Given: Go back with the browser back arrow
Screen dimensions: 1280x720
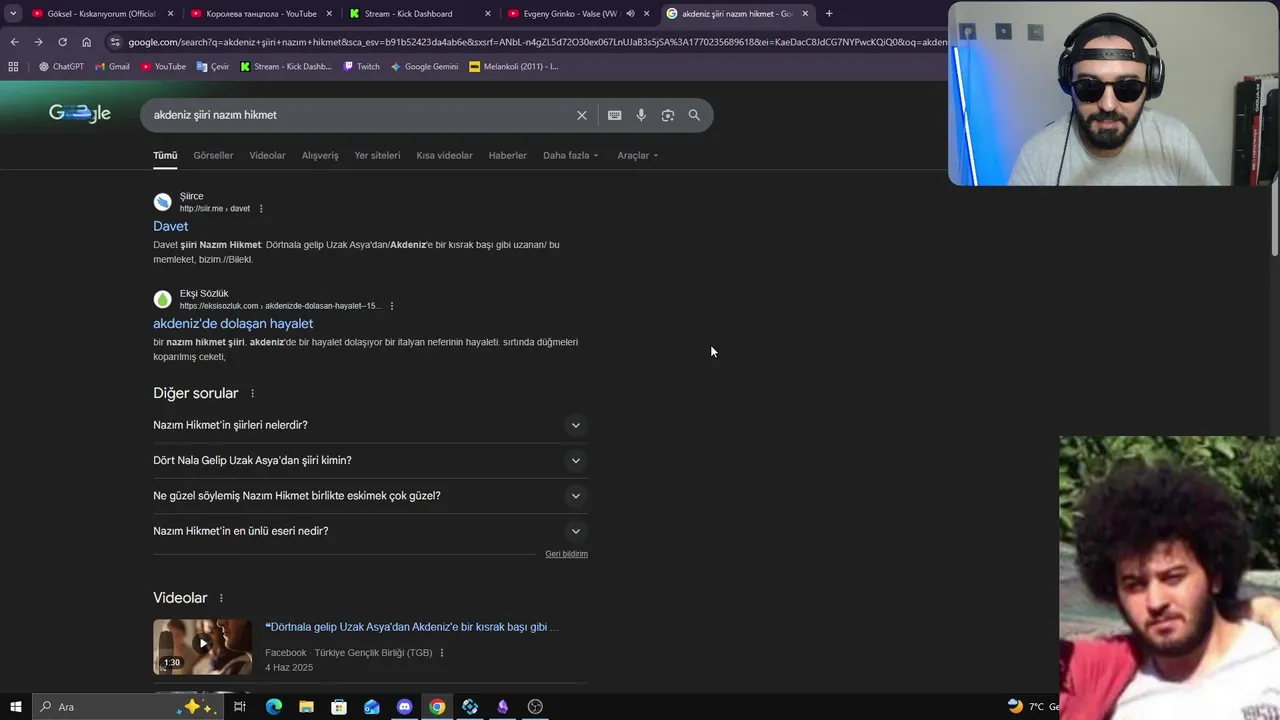Looking at the screenshot, I should point(14,42).
